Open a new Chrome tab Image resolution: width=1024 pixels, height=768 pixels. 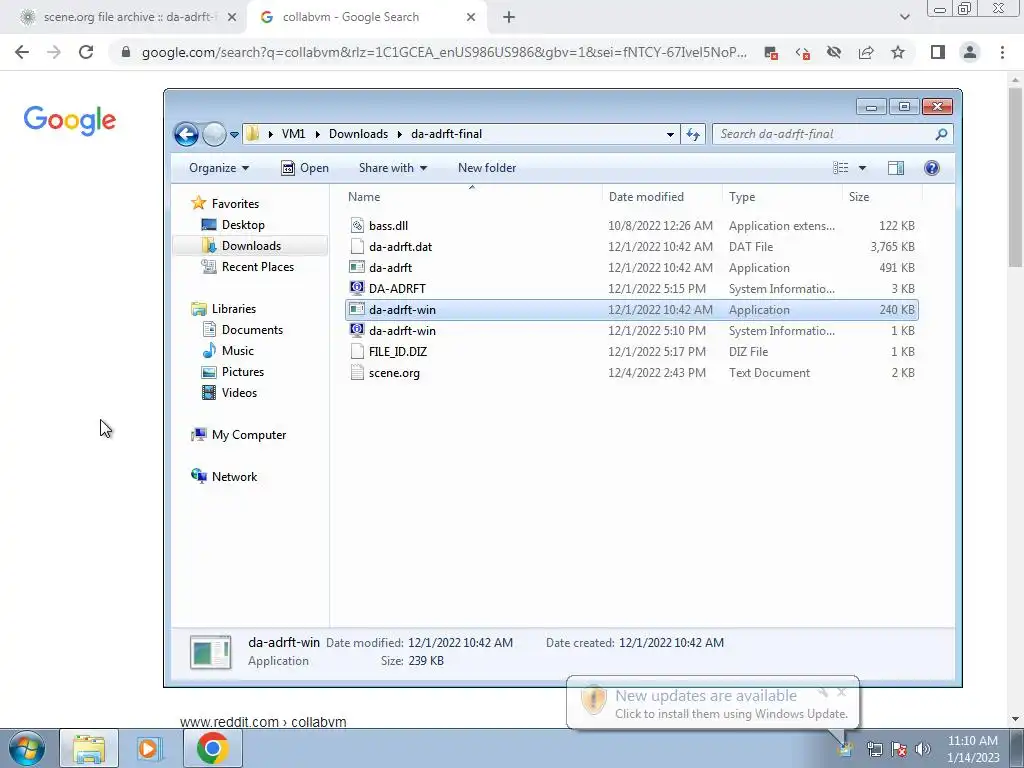click(x=509, y=18)
